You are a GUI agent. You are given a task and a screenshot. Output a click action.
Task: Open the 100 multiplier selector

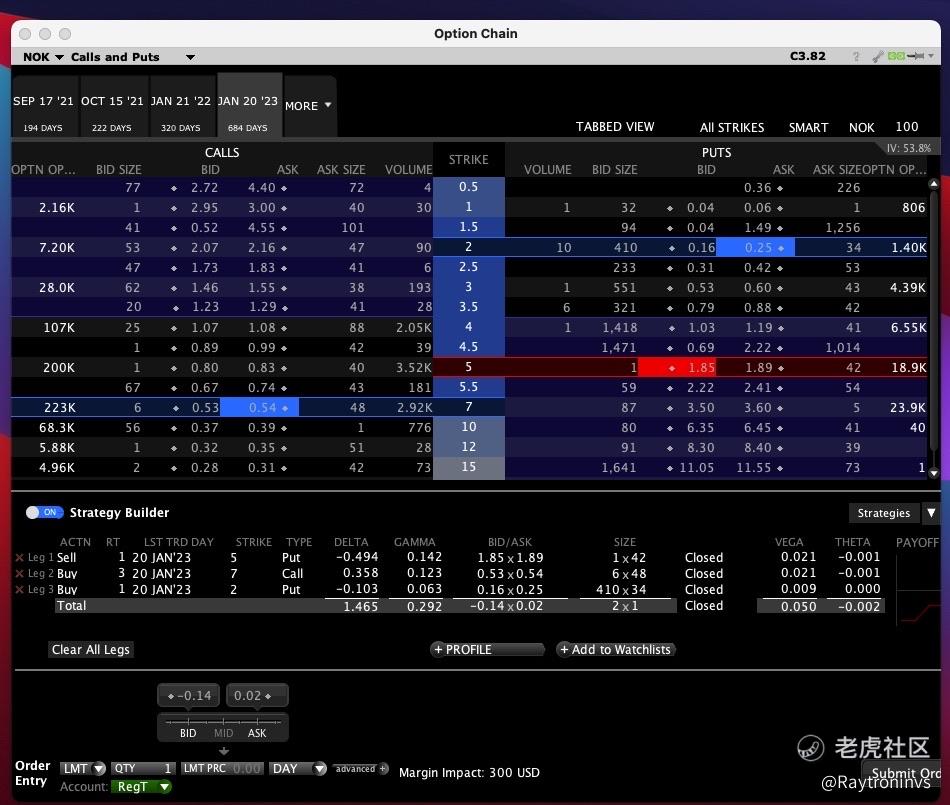[x=907, y=127]
